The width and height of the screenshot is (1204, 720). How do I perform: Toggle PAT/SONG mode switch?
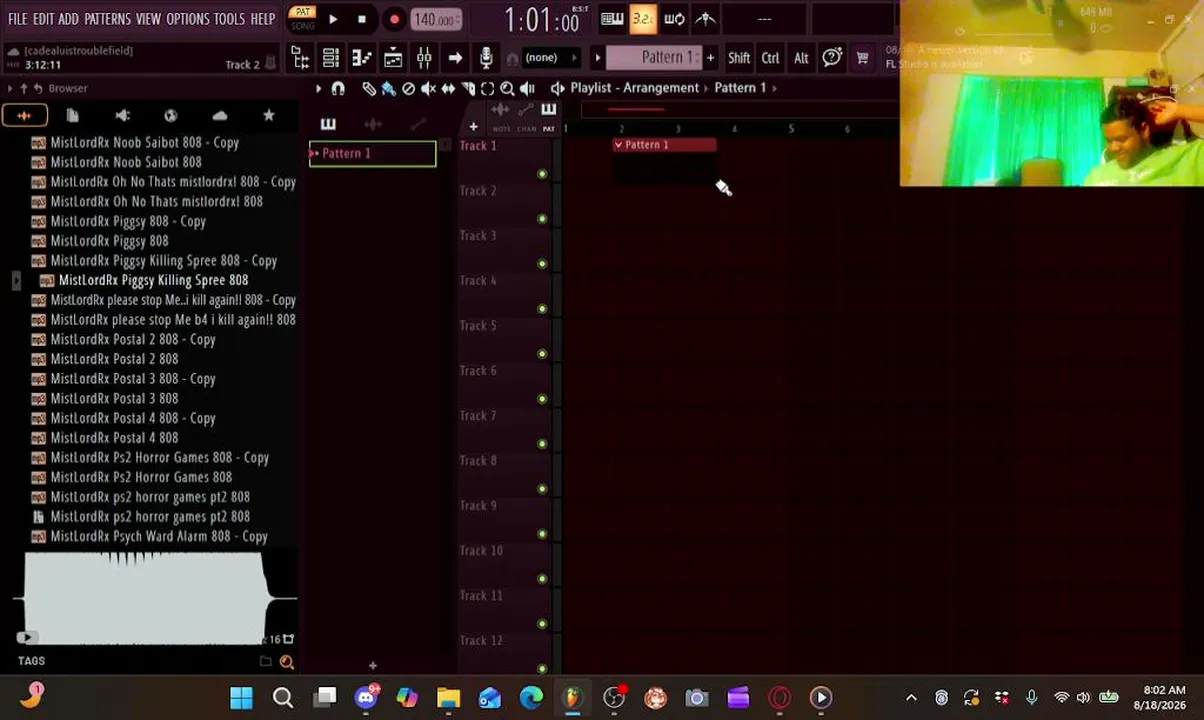pyautogui.click(x=302, y=19)
